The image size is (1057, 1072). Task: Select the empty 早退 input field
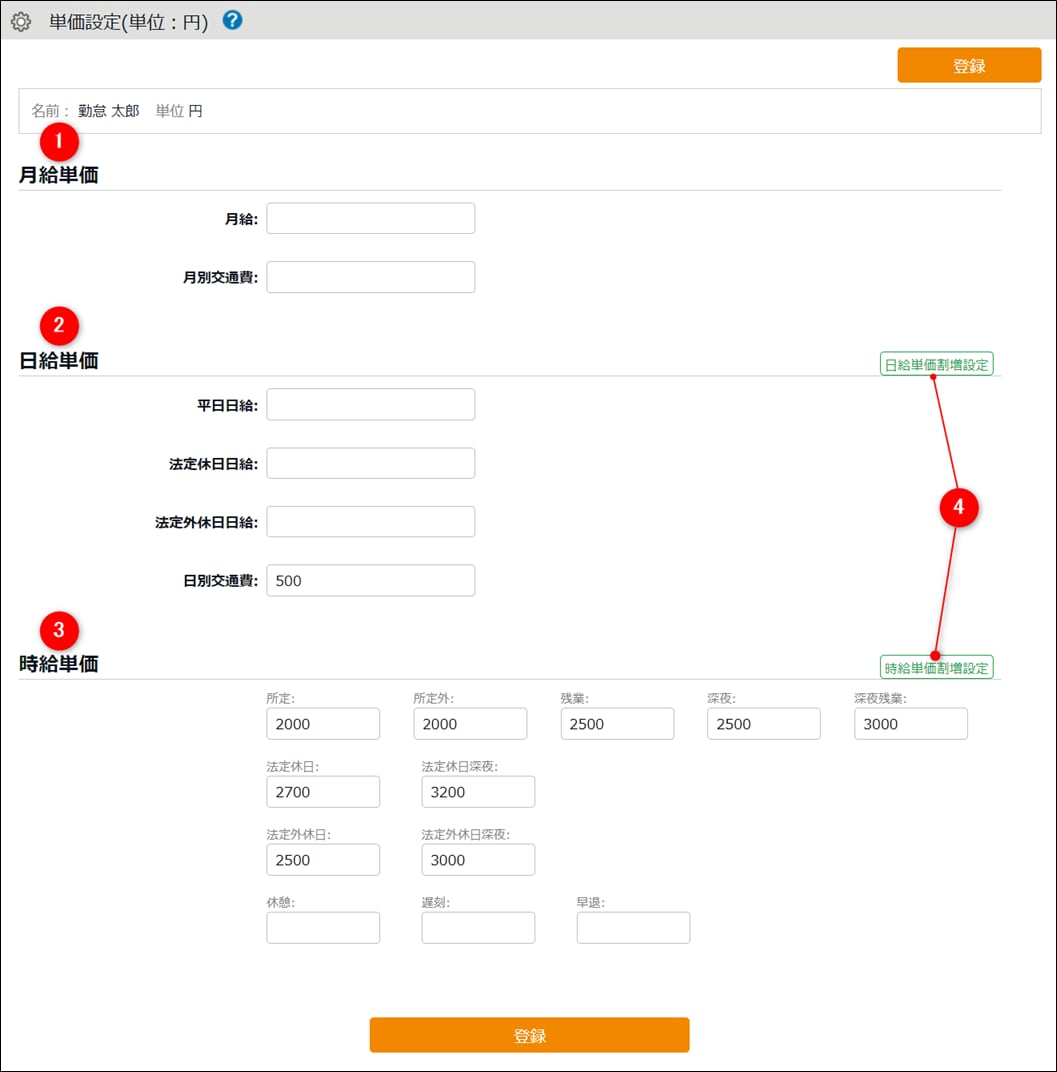coord(633,928)
